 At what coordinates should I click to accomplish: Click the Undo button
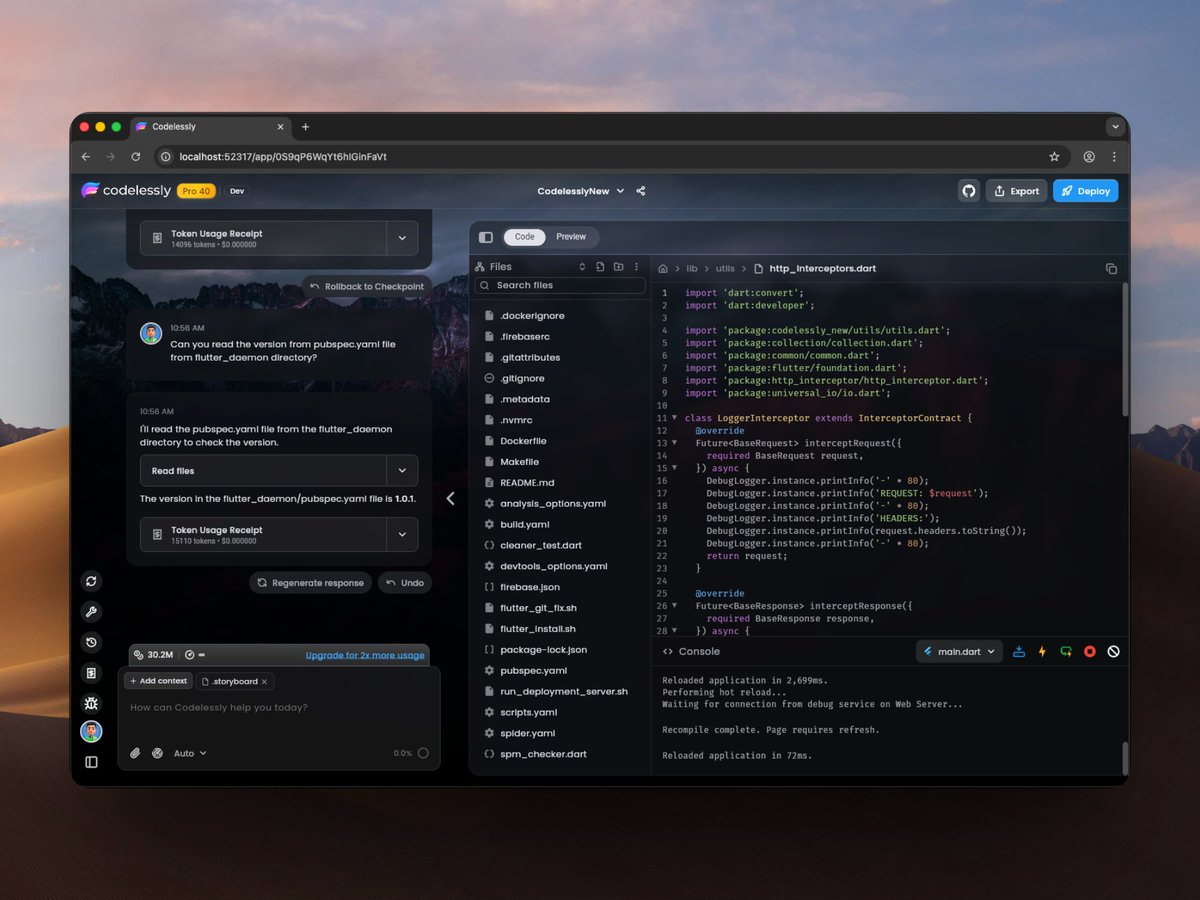click(x=405, y=583)
